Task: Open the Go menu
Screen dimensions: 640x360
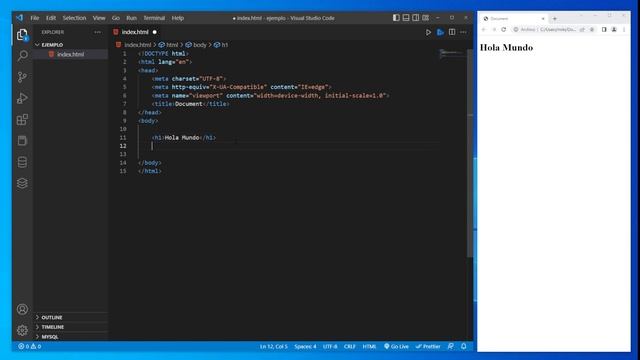Action: click(116, 18)
